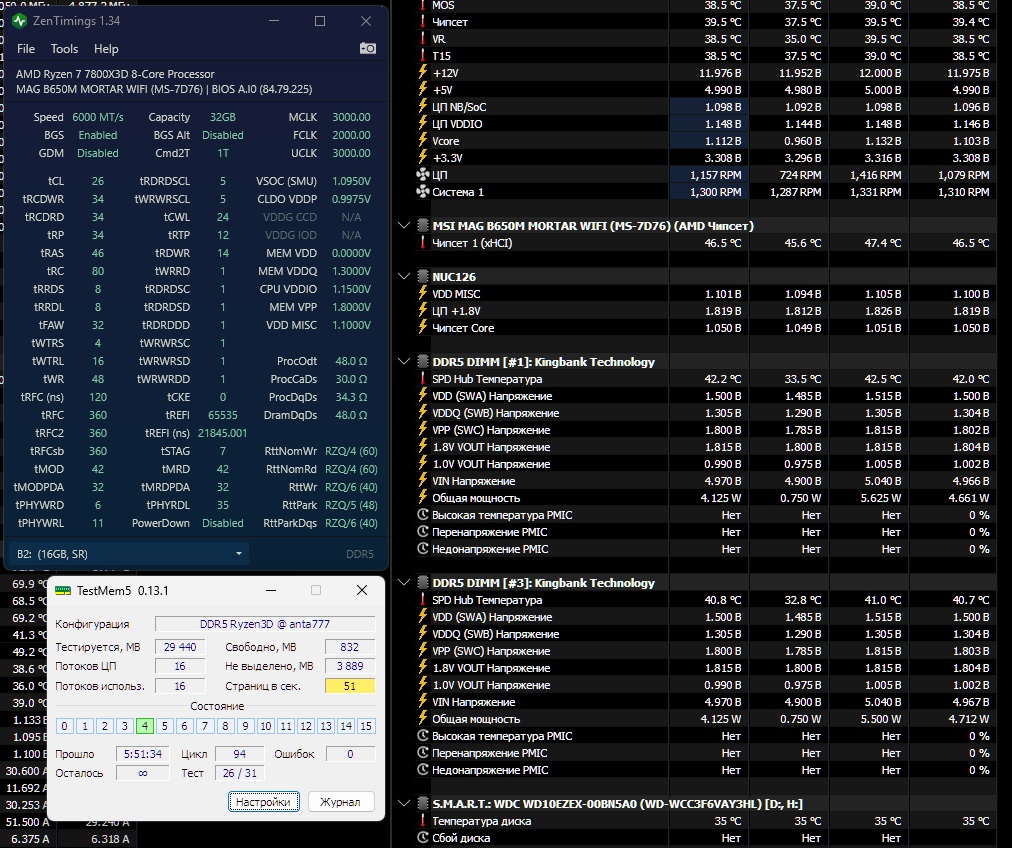Select thread box 0 in TestMem5 state

[x=64, y=726]
